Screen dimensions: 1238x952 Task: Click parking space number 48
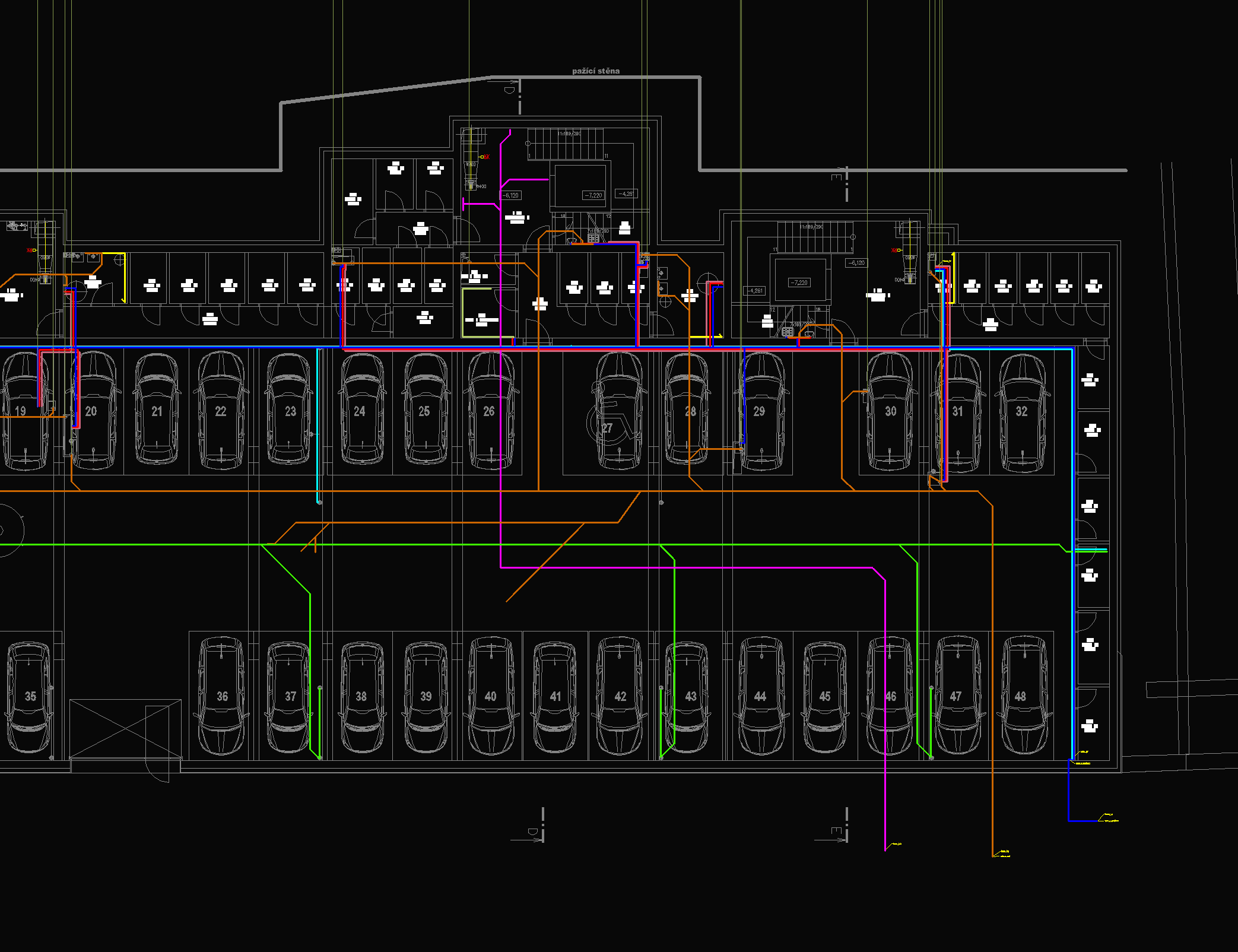(x=1020, y=696)
